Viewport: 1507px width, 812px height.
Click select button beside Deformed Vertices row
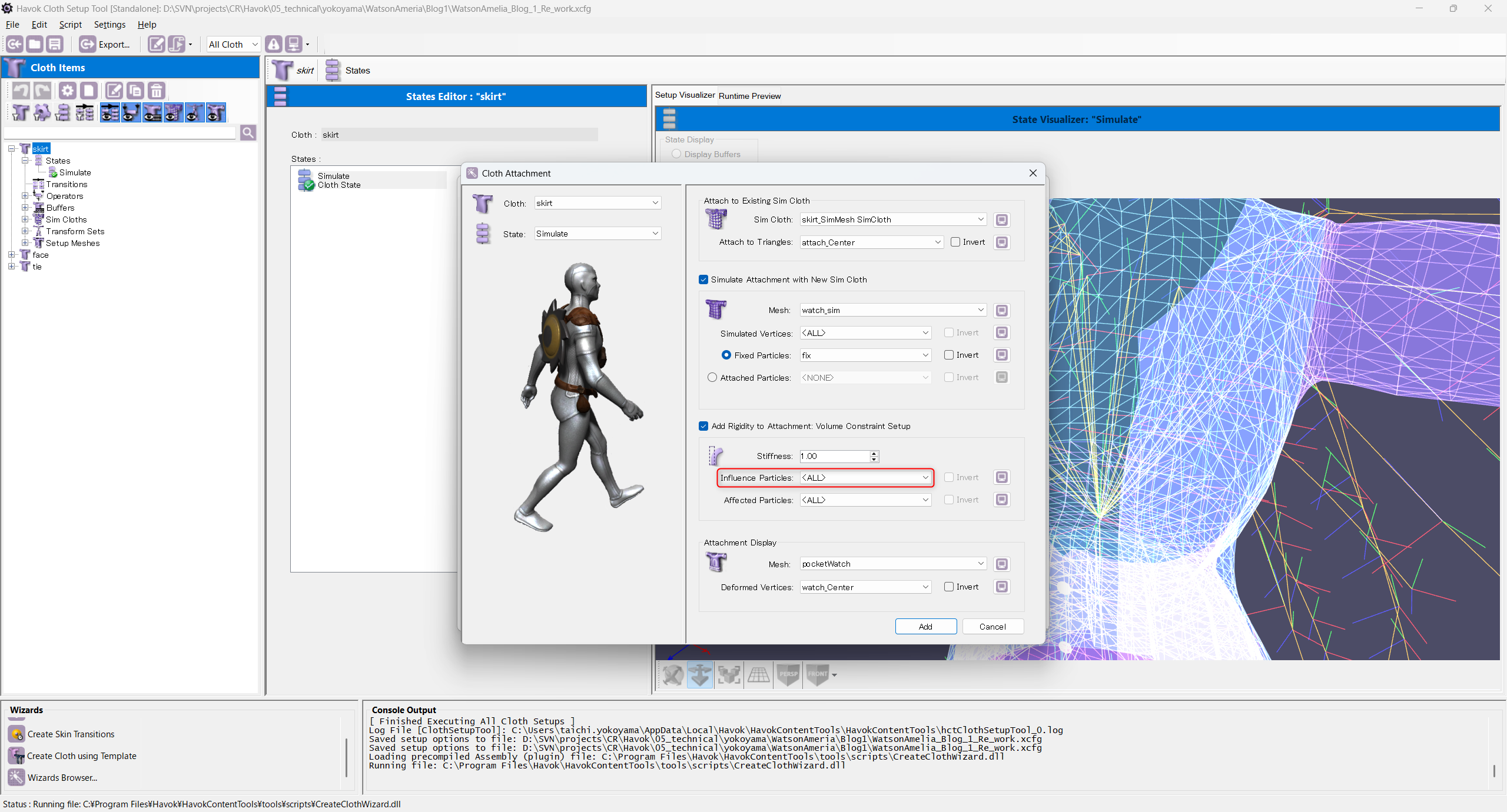pyautogui.click(x=1002, y=587)
